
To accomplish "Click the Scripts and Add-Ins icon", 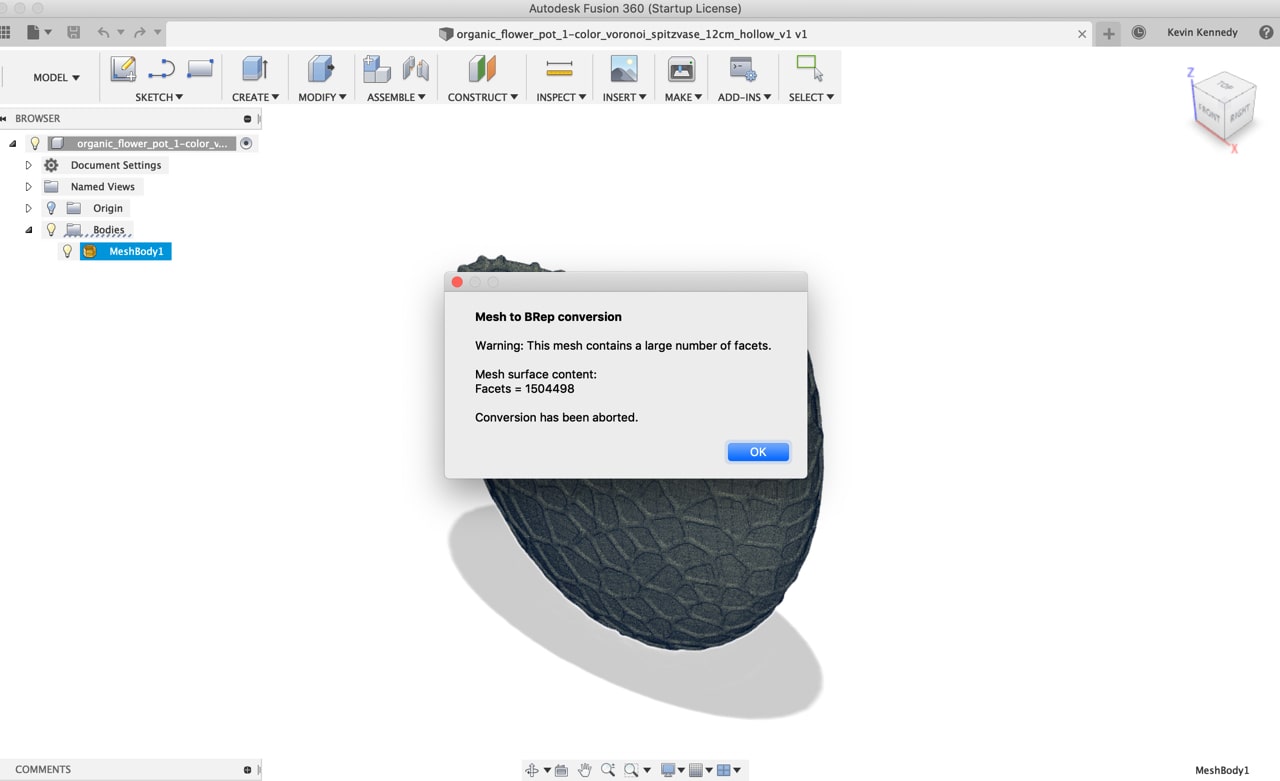I will click(x=743, y=69).
